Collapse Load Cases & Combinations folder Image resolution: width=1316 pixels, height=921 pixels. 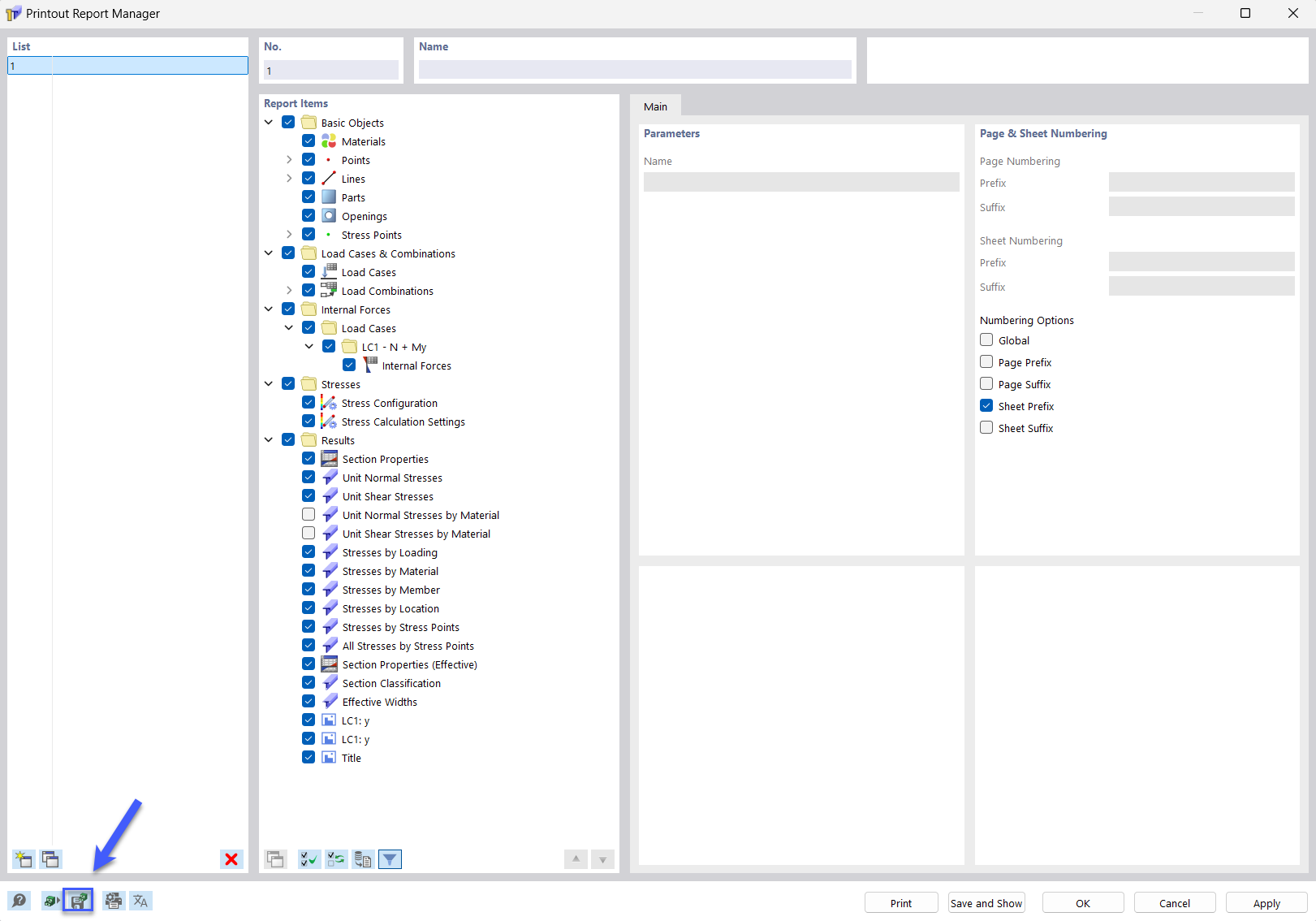tap(269, 253)
